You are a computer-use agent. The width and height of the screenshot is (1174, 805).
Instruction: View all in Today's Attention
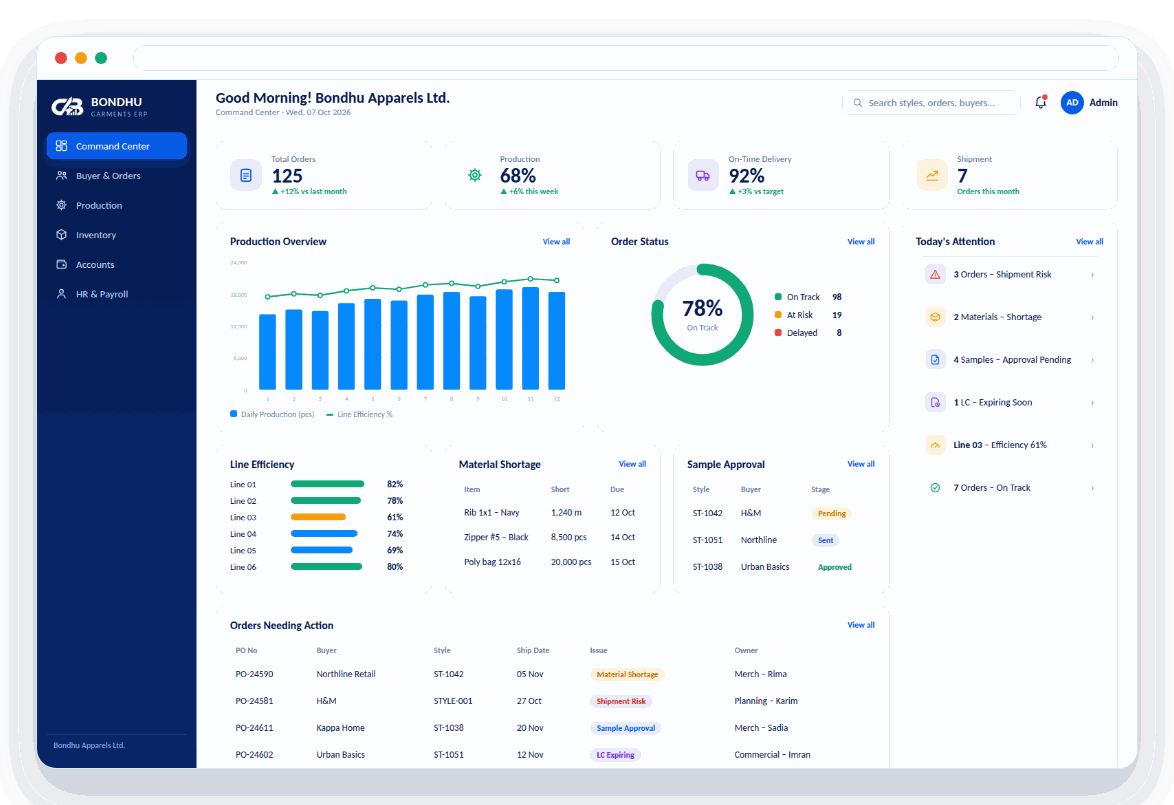(1089, 242)
